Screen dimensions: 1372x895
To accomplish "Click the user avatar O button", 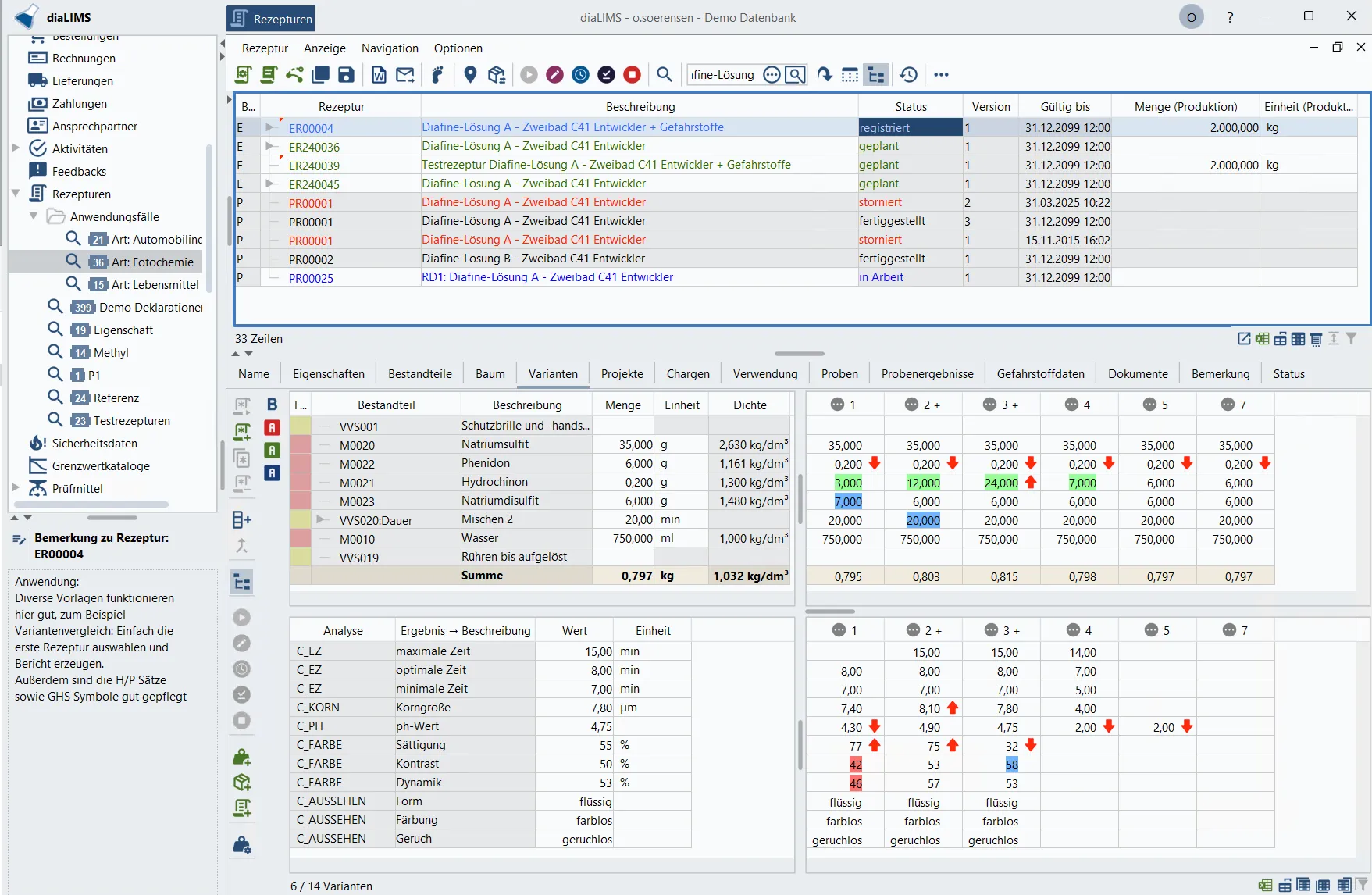I will 1191,17.
